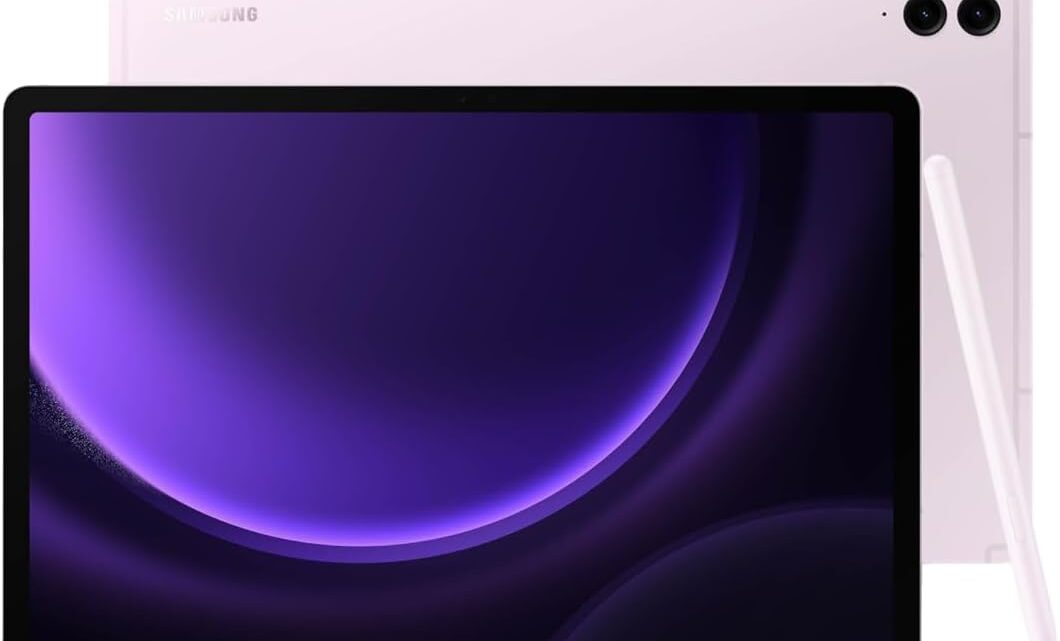Image resolution: width=1060 pixels, height=641 pixels.
Task: Click the tablet's black right bezel
Action: [905, 370]
